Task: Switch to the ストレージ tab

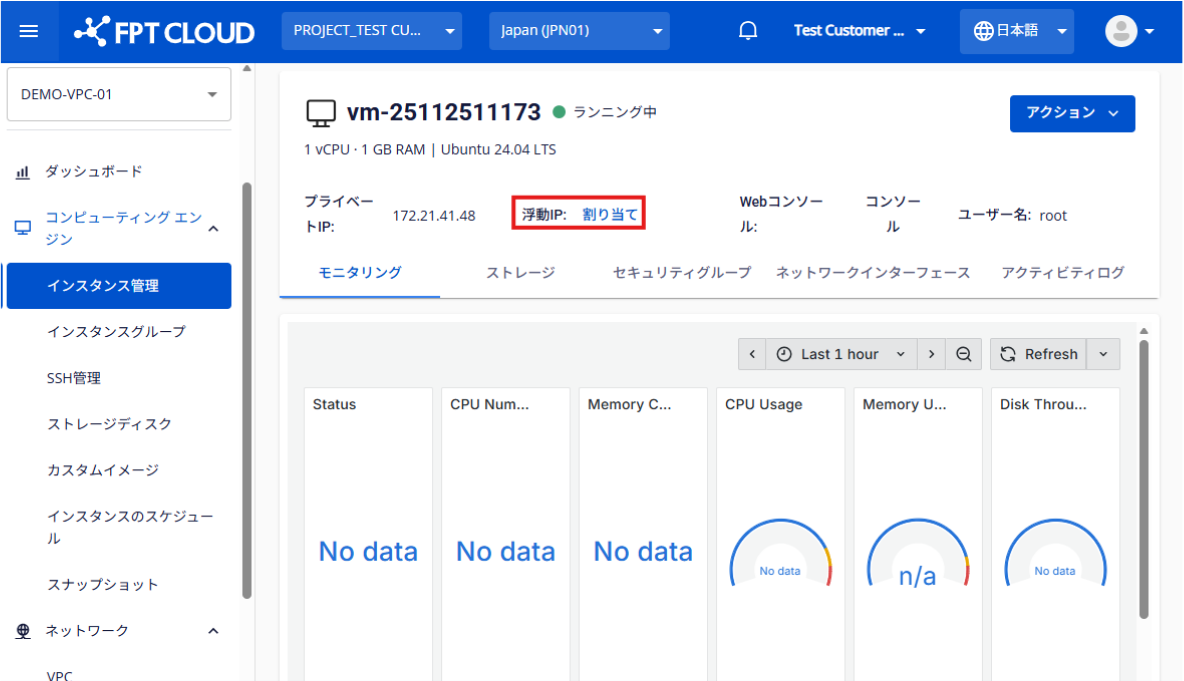Action: pos(520,272)
